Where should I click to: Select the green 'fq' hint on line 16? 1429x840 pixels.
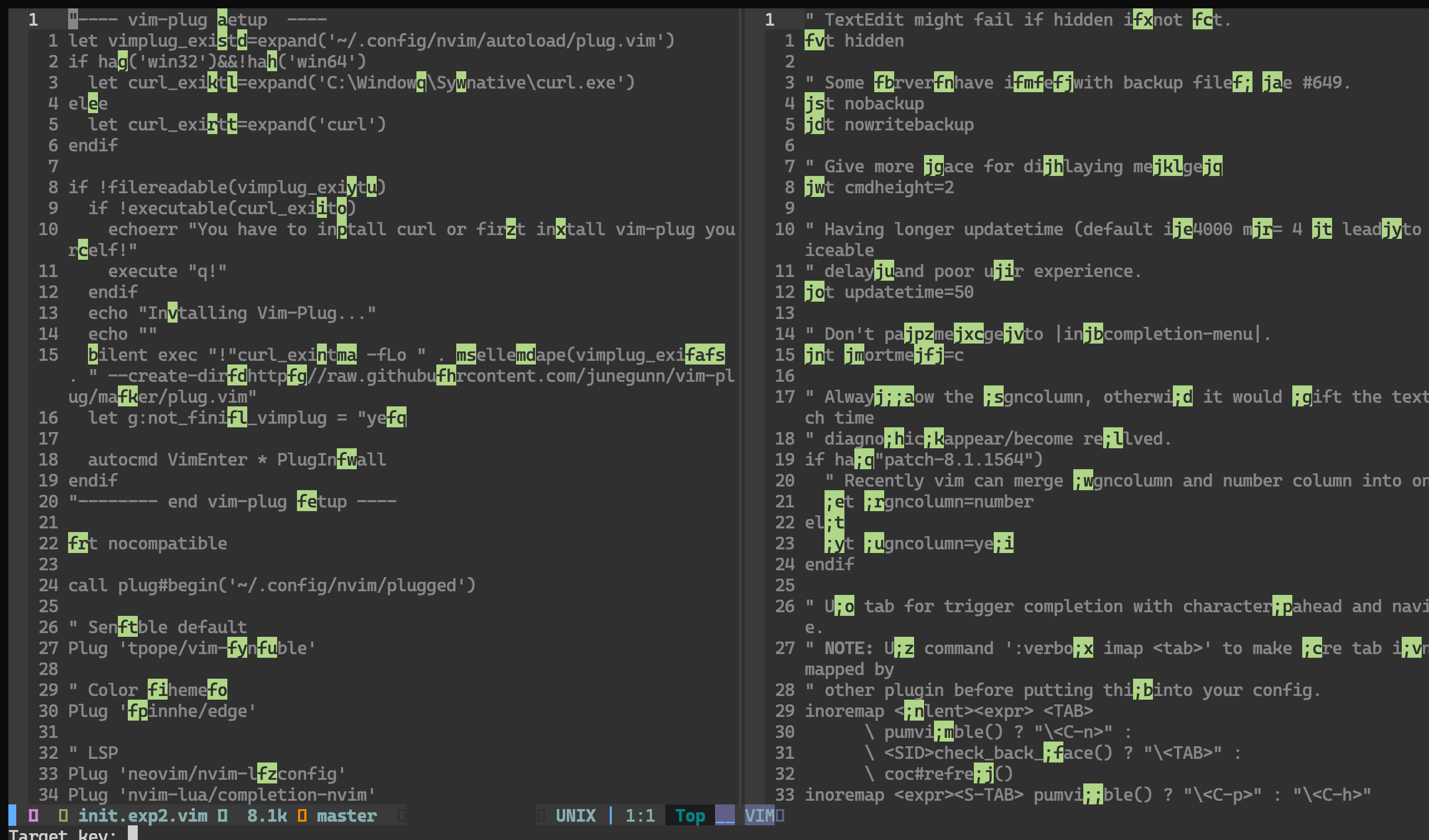(396, 418)
